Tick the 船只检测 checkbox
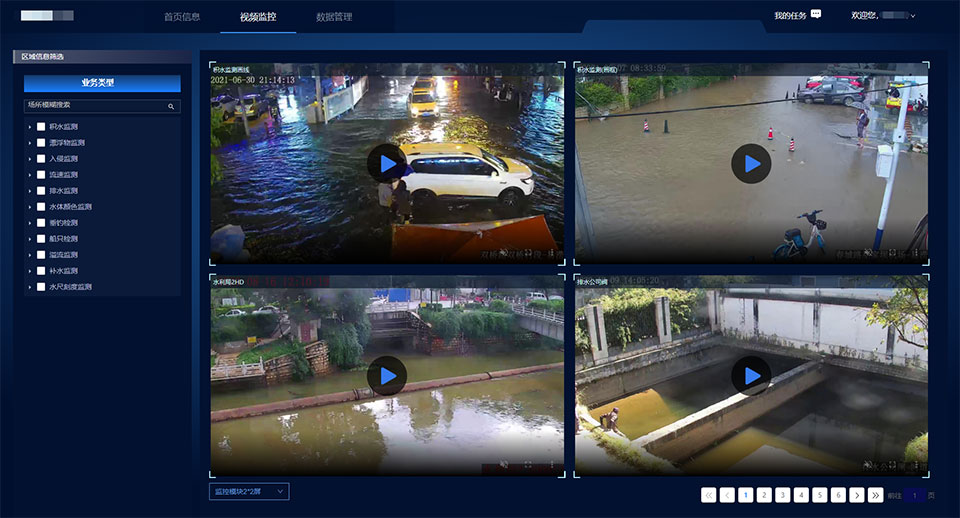Viewport: 960px width, 518px height. point(41,239)
